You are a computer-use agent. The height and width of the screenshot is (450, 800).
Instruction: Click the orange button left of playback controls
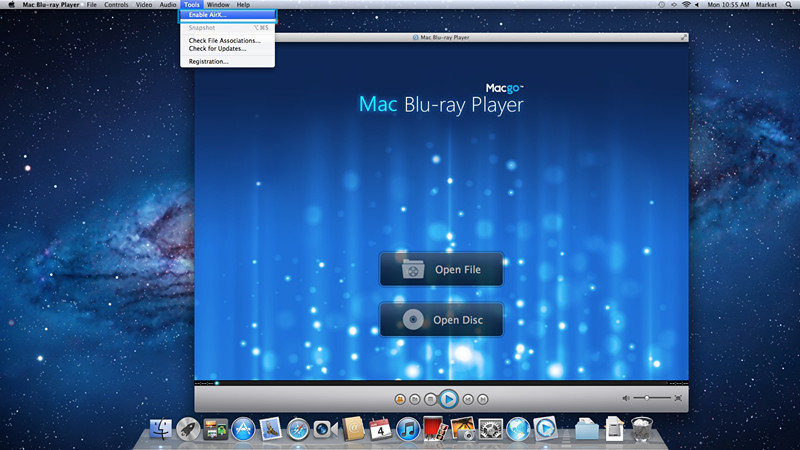click(400, 398)
